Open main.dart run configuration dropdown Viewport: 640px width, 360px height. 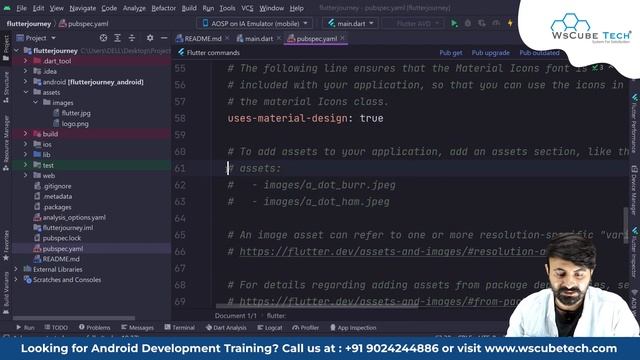pos(351,24)
